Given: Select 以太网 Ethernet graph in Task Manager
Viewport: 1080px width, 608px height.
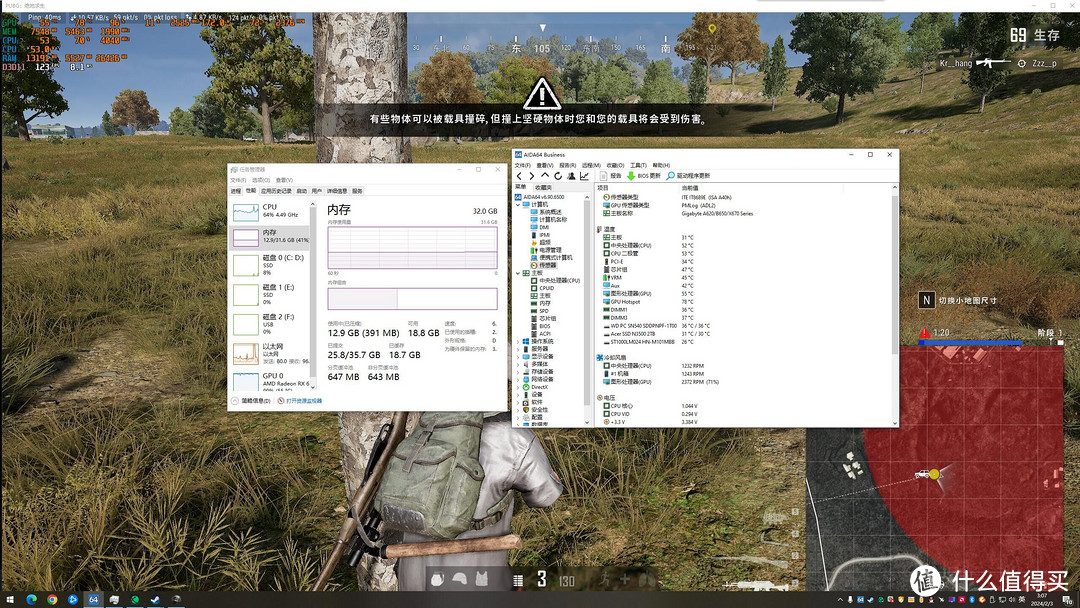Looking at the screenshot, I should [x=271, y=354].
